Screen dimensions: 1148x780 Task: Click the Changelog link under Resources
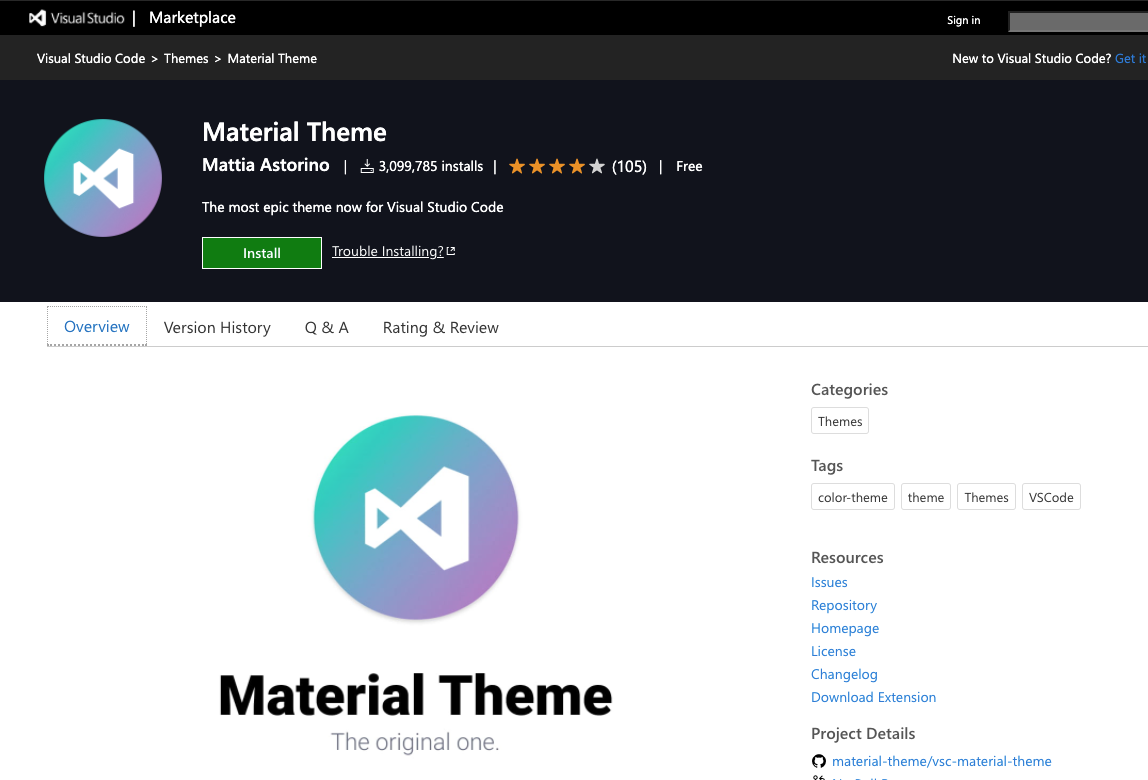(x=844, y=674)
